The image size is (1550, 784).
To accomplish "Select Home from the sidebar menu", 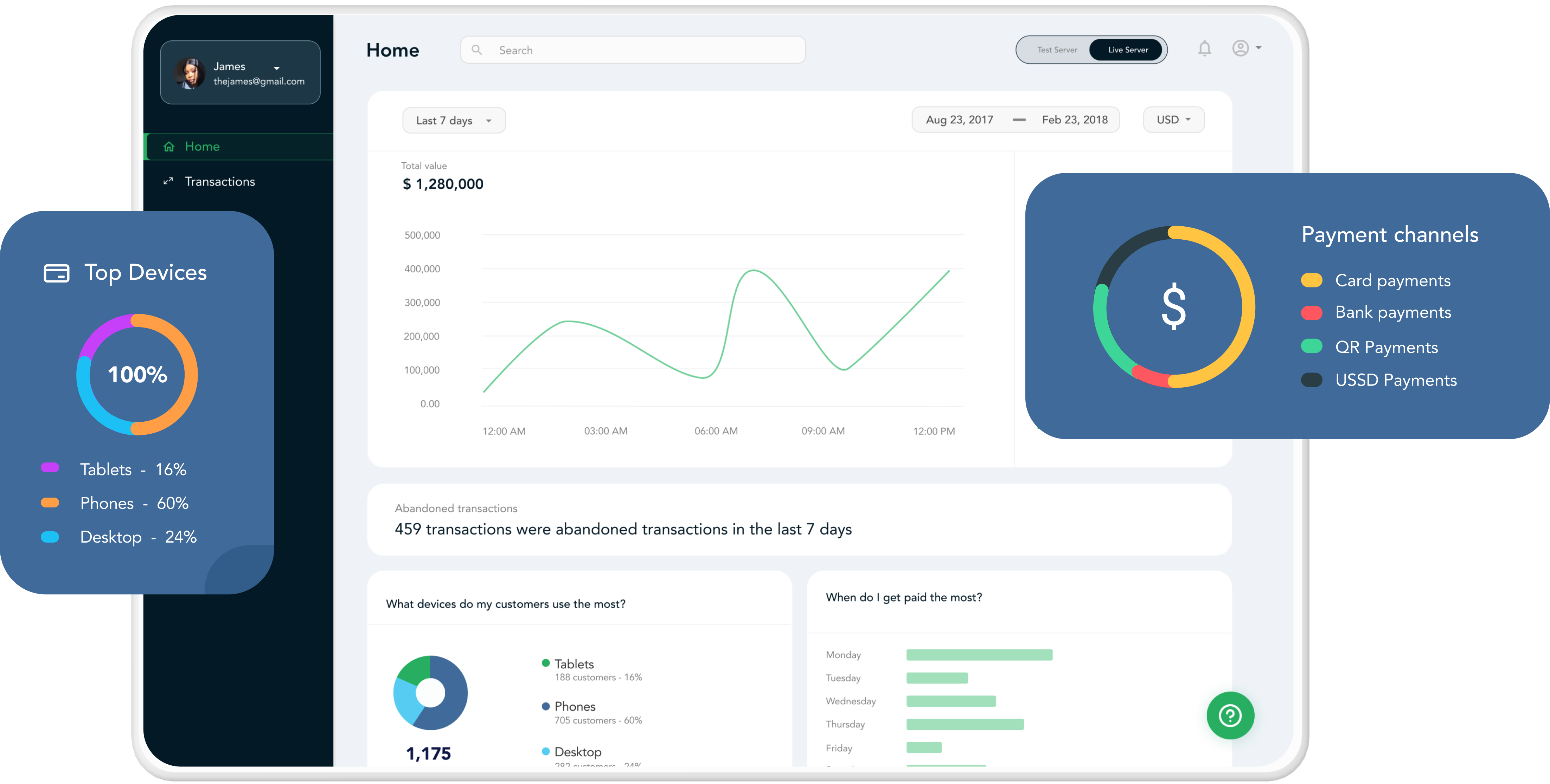I will point(203,146).
